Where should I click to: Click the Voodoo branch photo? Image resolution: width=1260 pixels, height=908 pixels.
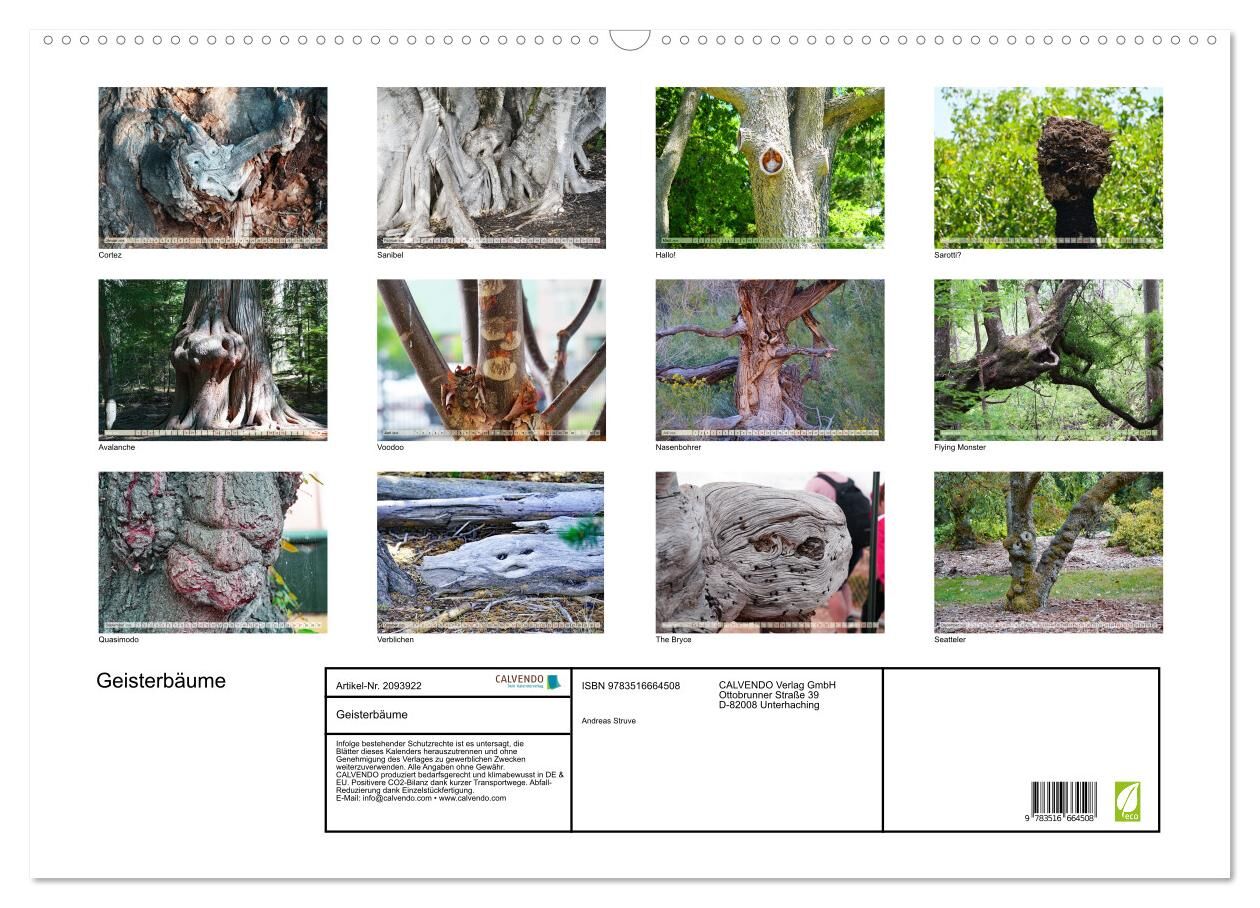(491, 359)
